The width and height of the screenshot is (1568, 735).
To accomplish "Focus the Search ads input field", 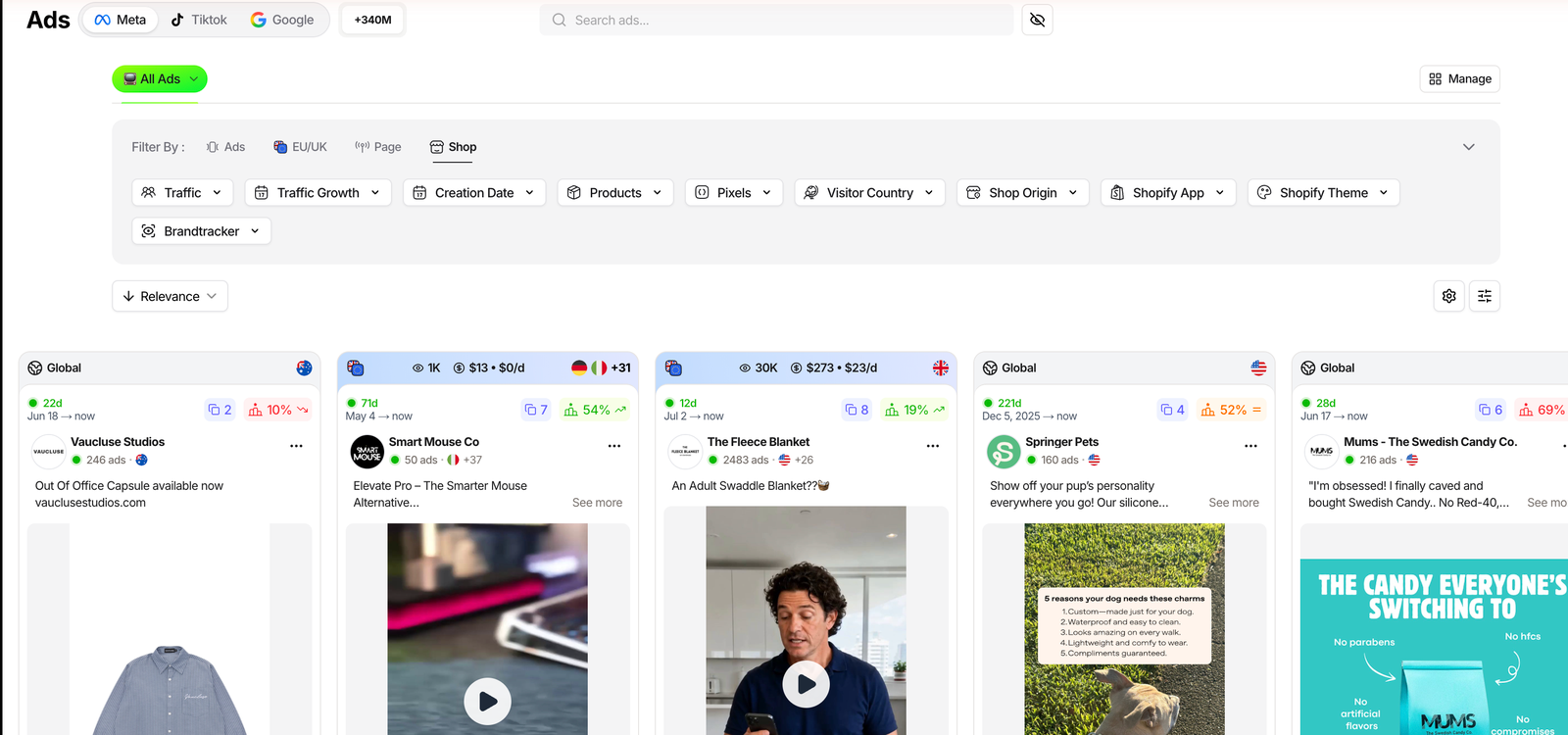I will point(776,20).
